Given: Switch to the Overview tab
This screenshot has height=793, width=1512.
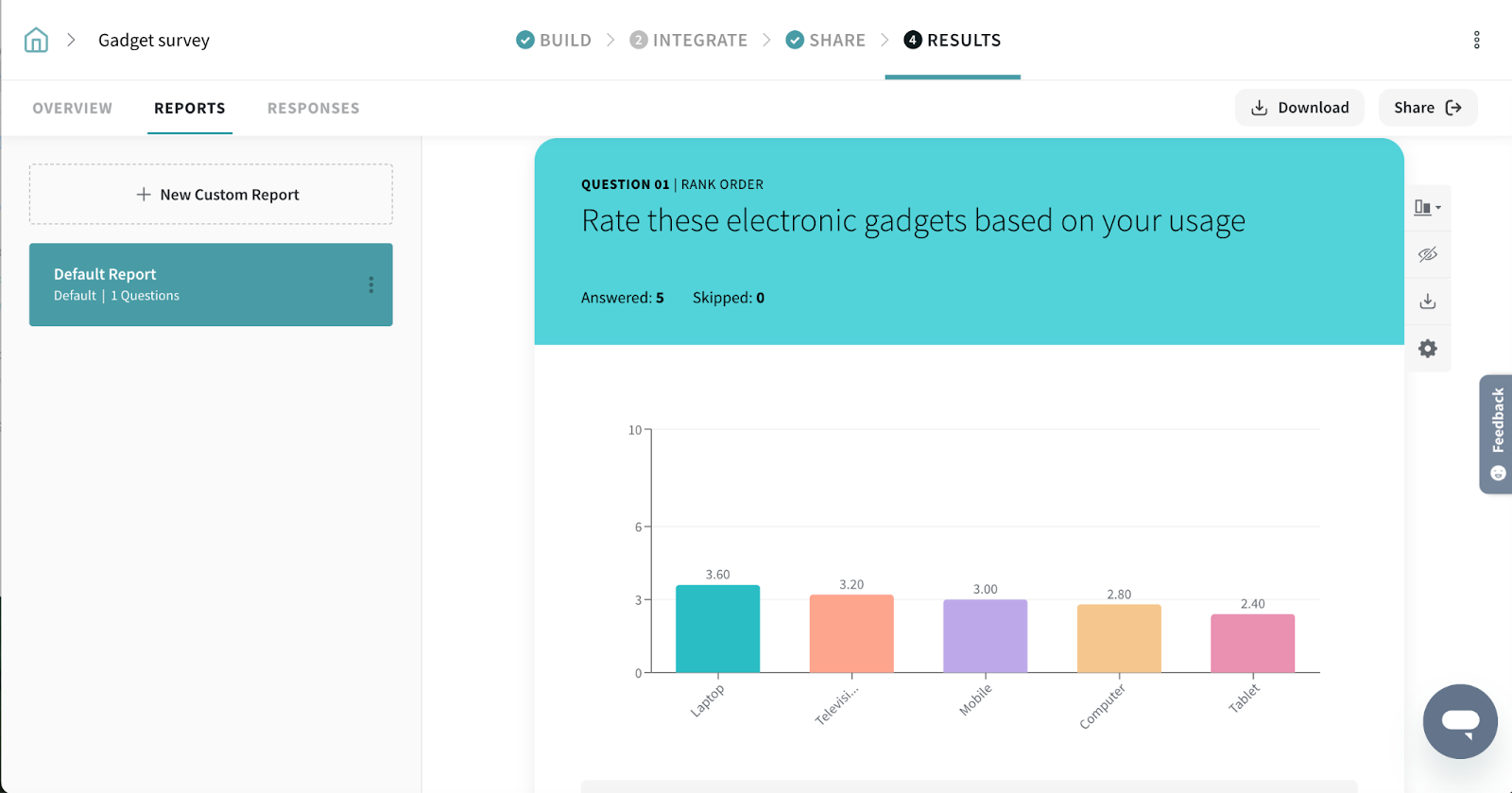Looking at the screenshot, I should tap(72, 109).
